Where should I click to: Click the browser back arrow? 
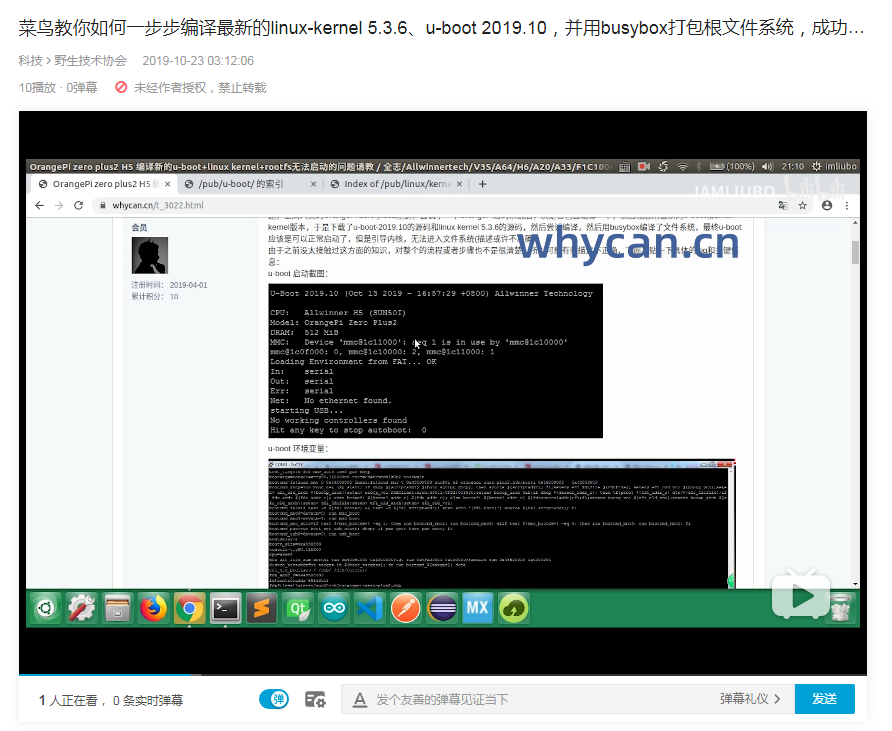tap(39, 205)
